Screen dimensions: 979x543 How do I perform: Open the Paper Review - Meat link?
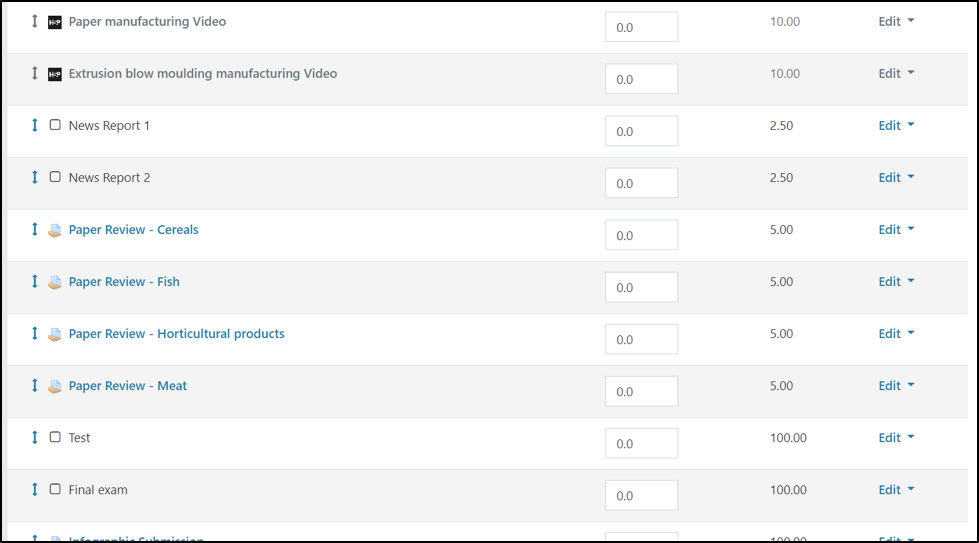pyautogui.click(x=127, y=386)
